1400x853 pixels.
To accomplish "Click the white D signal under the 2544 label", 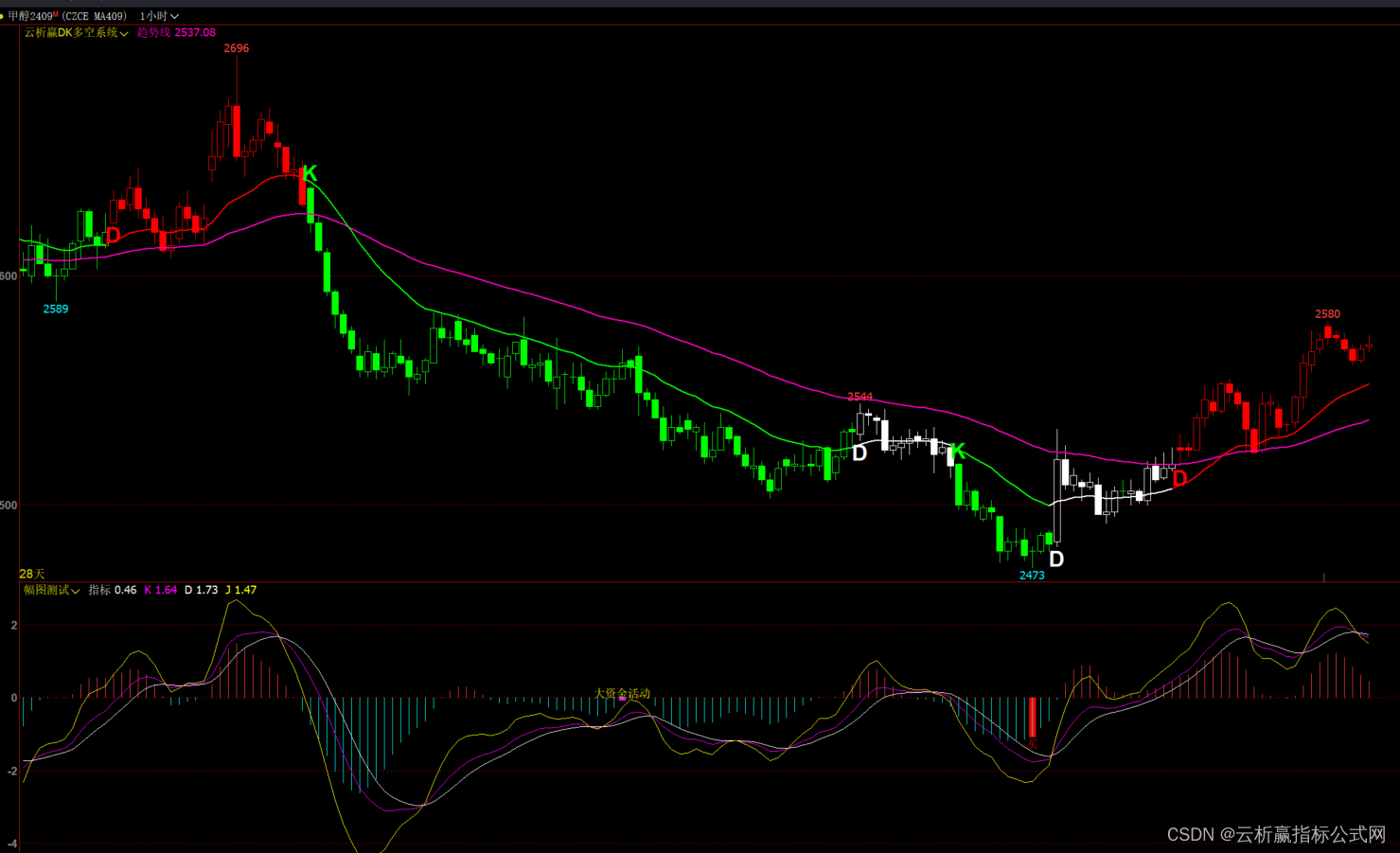I will tap(859, 453).
